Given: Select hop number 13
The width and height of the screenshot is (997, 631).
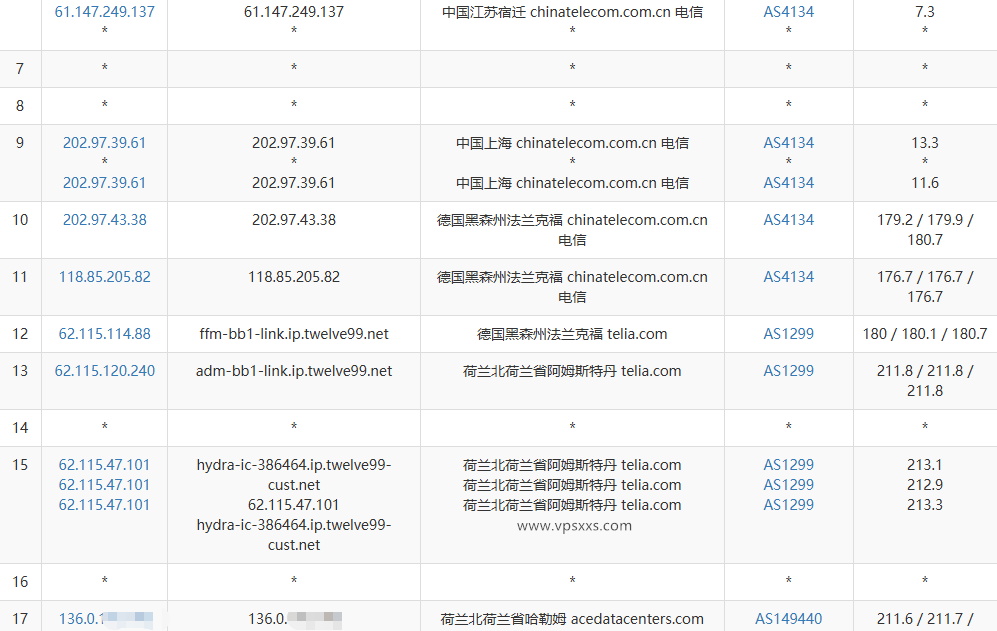Looking at the screenshot, I should tap(20, 371).
